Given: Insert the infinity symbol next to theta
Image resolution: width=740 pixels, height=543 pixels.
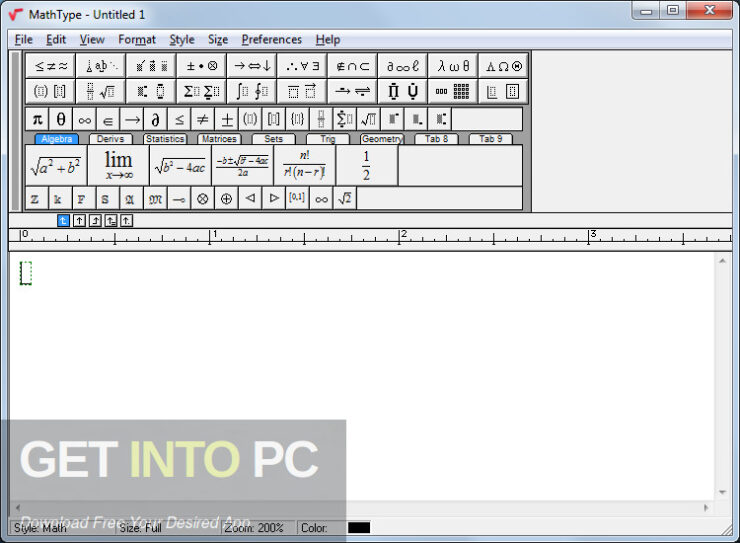Looking at the screenshot, I should click(x=84, y=119).
